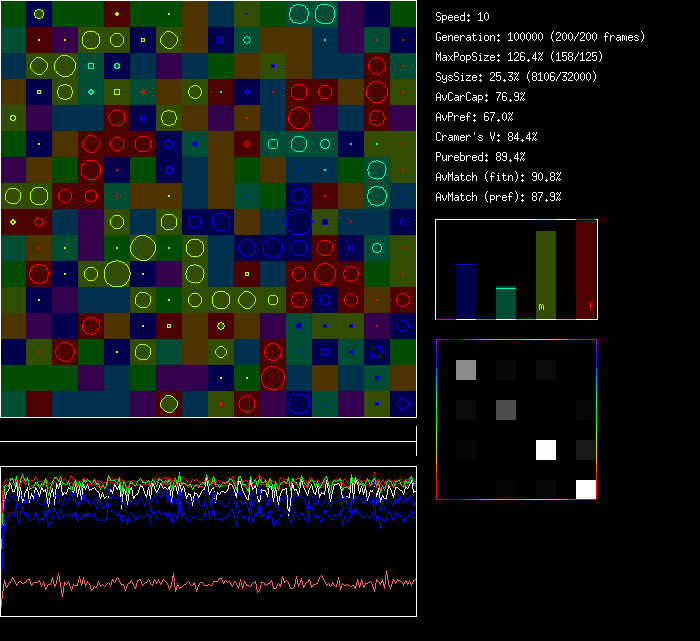Click the dark red bar labeled f
This screenshot has height=641, width=700.
coord(586,270)
